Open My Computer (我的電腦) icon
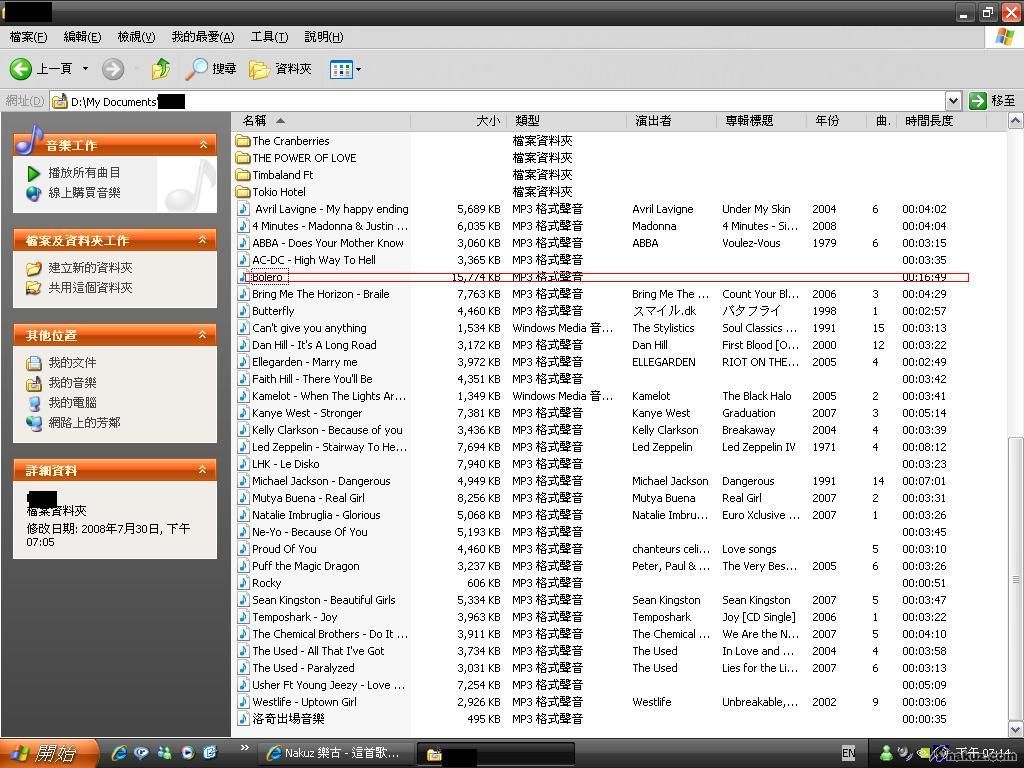This screenshot has width=1024, height=768. point(34,403)
